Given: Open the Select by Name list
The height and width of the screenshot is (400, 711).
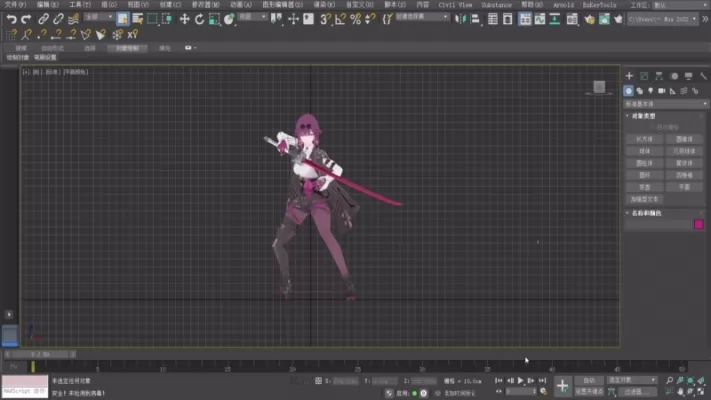Looking at the screenshot, I should click(x=137, y=19).
